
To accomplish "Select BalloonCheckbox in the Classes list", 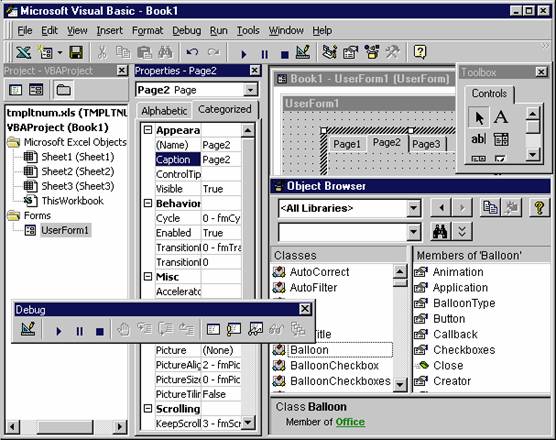I will point(334,366).
